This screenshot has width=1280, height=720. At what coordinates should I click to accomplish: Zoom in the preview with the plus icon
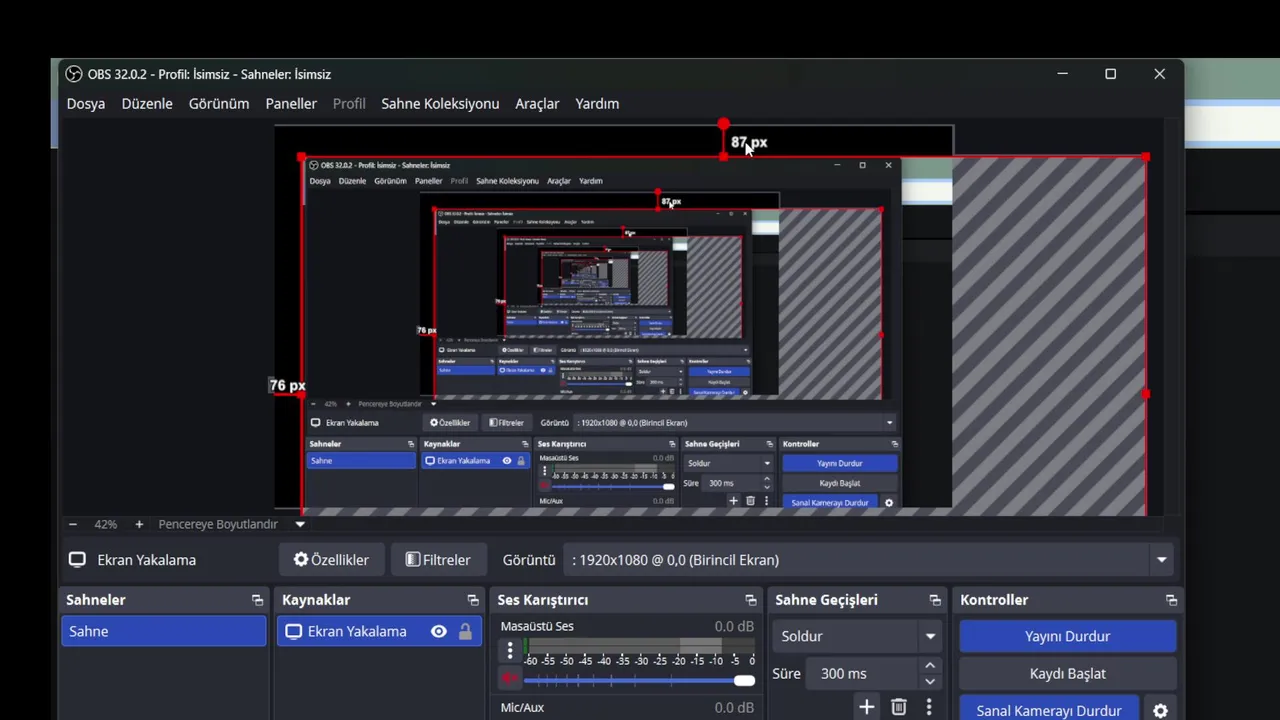point(139,524)
